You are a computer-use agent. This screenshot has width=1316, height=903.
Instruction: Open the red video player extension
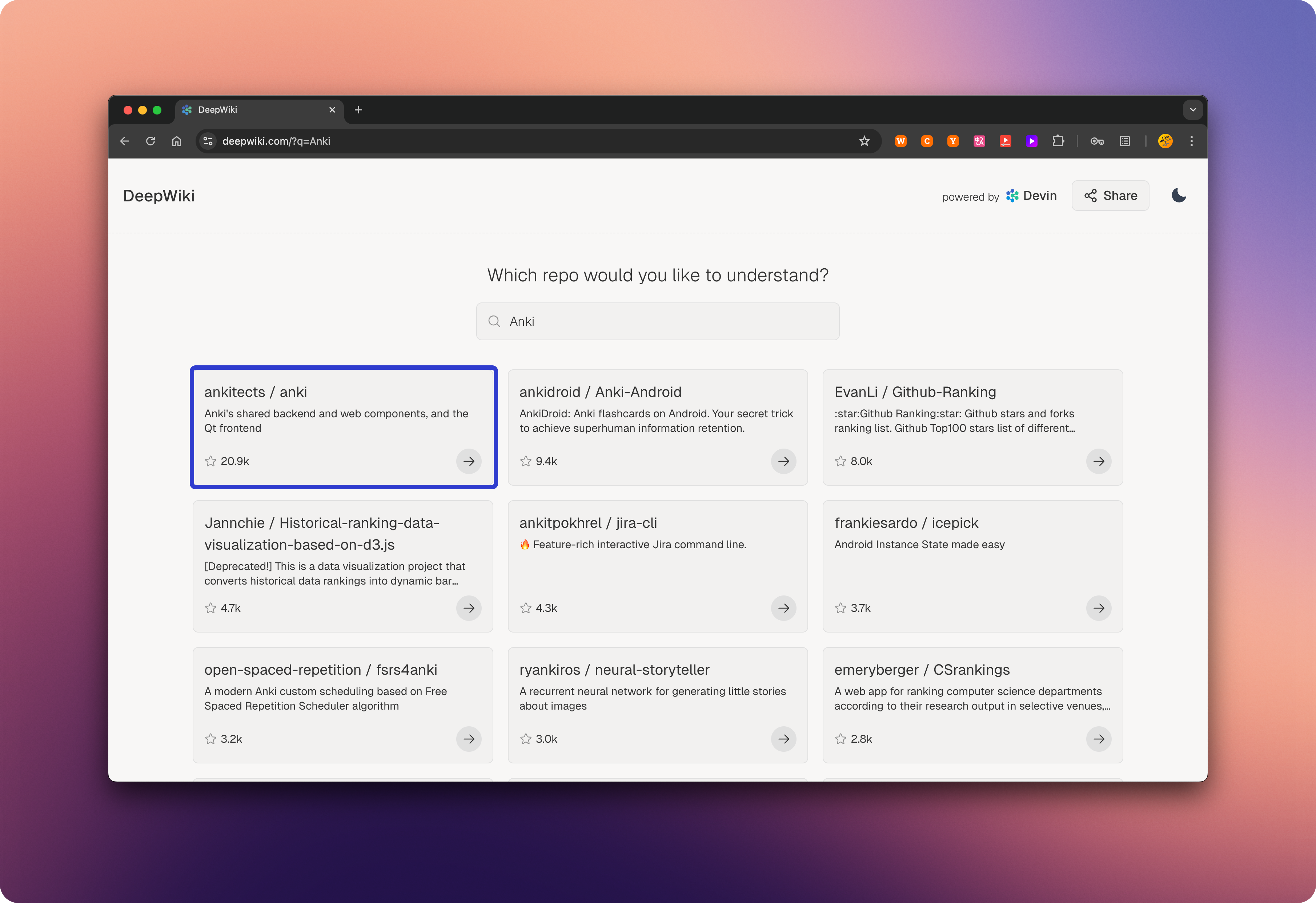[1005, 141]
